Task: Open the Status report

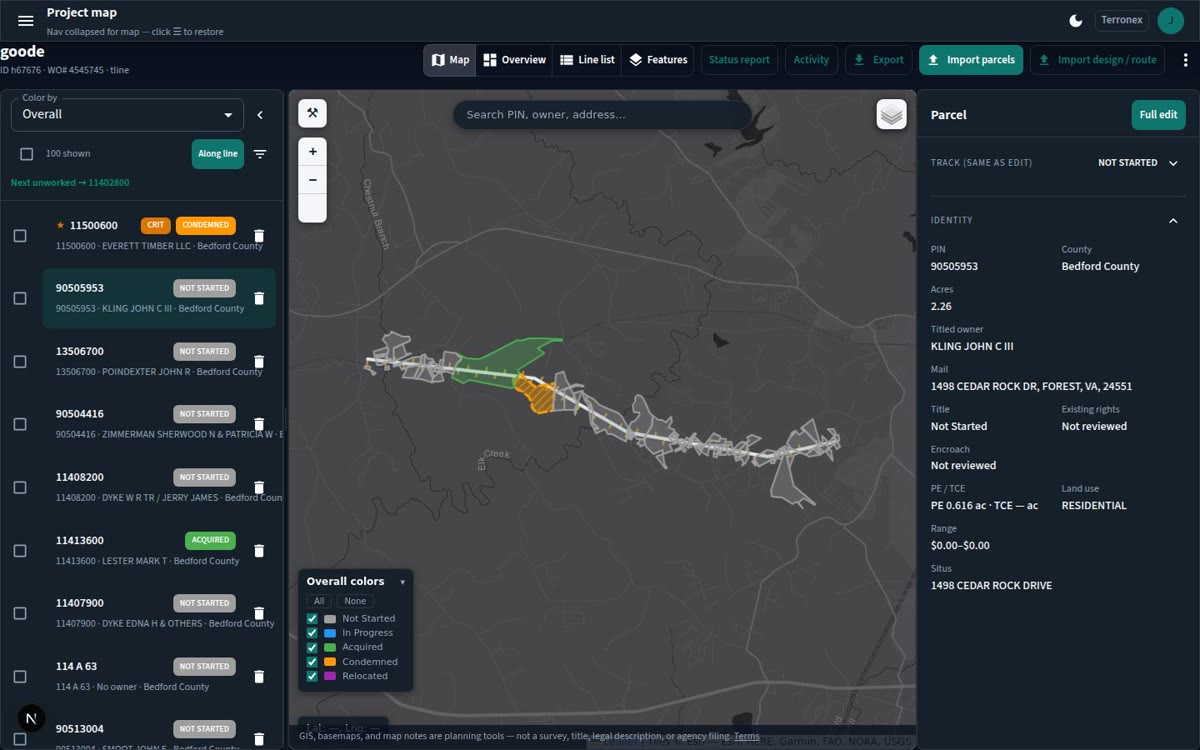Action: click(739, 60)
